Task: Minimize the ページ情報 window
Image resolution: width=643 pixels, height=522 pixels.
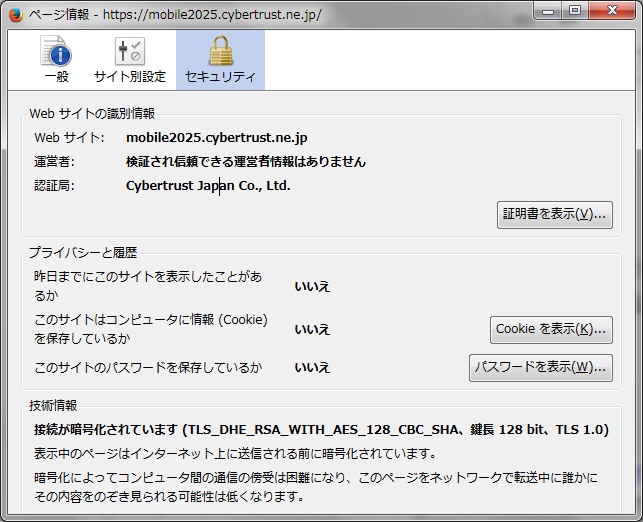Action: point(548,11)
